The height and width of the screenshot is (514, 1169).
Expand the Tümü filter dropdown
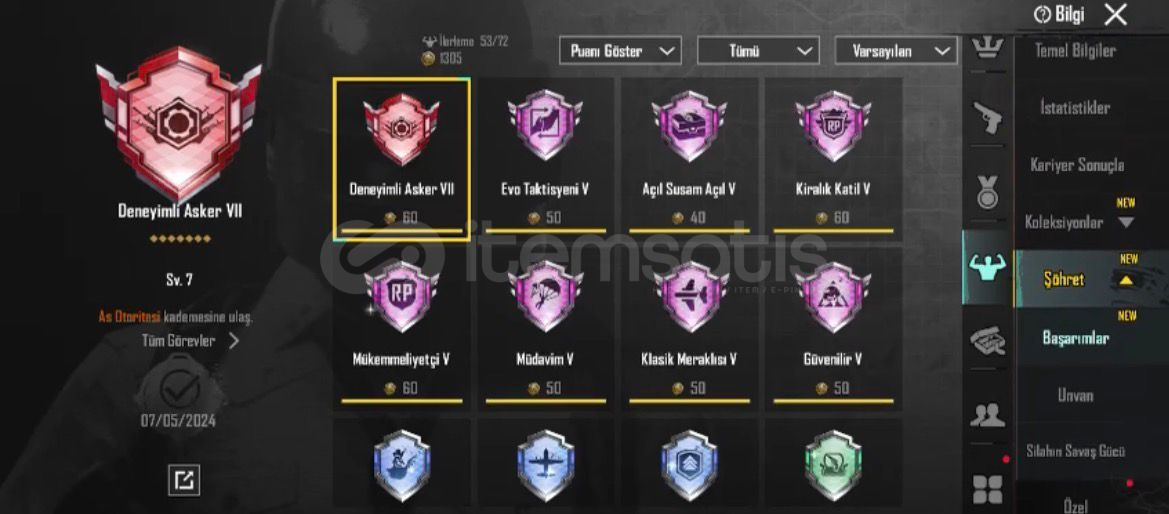tap(758, 51)
